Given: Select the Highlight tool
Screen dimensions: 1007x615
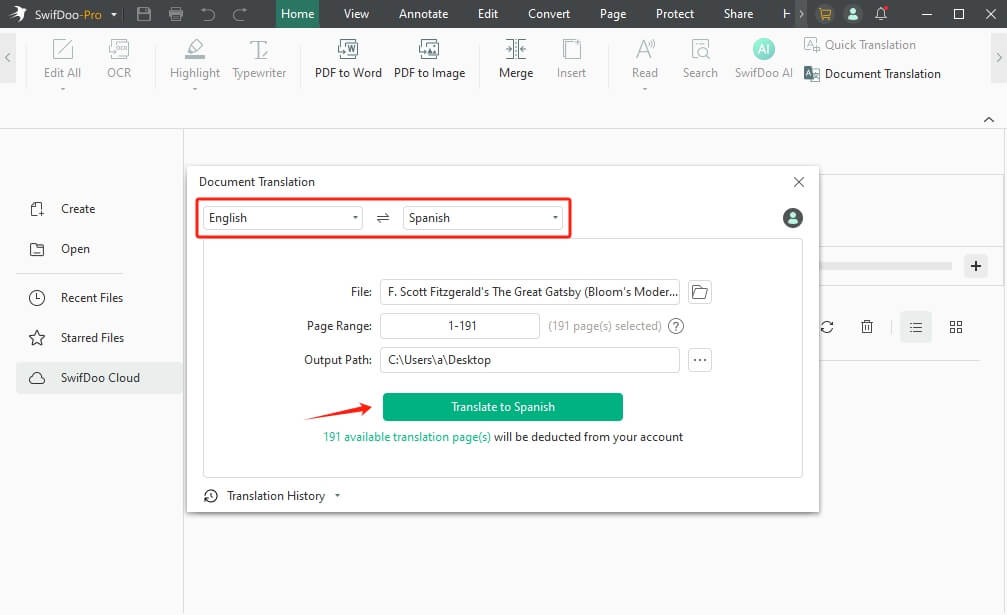Looking at the screenshot, I should [195, 58].
